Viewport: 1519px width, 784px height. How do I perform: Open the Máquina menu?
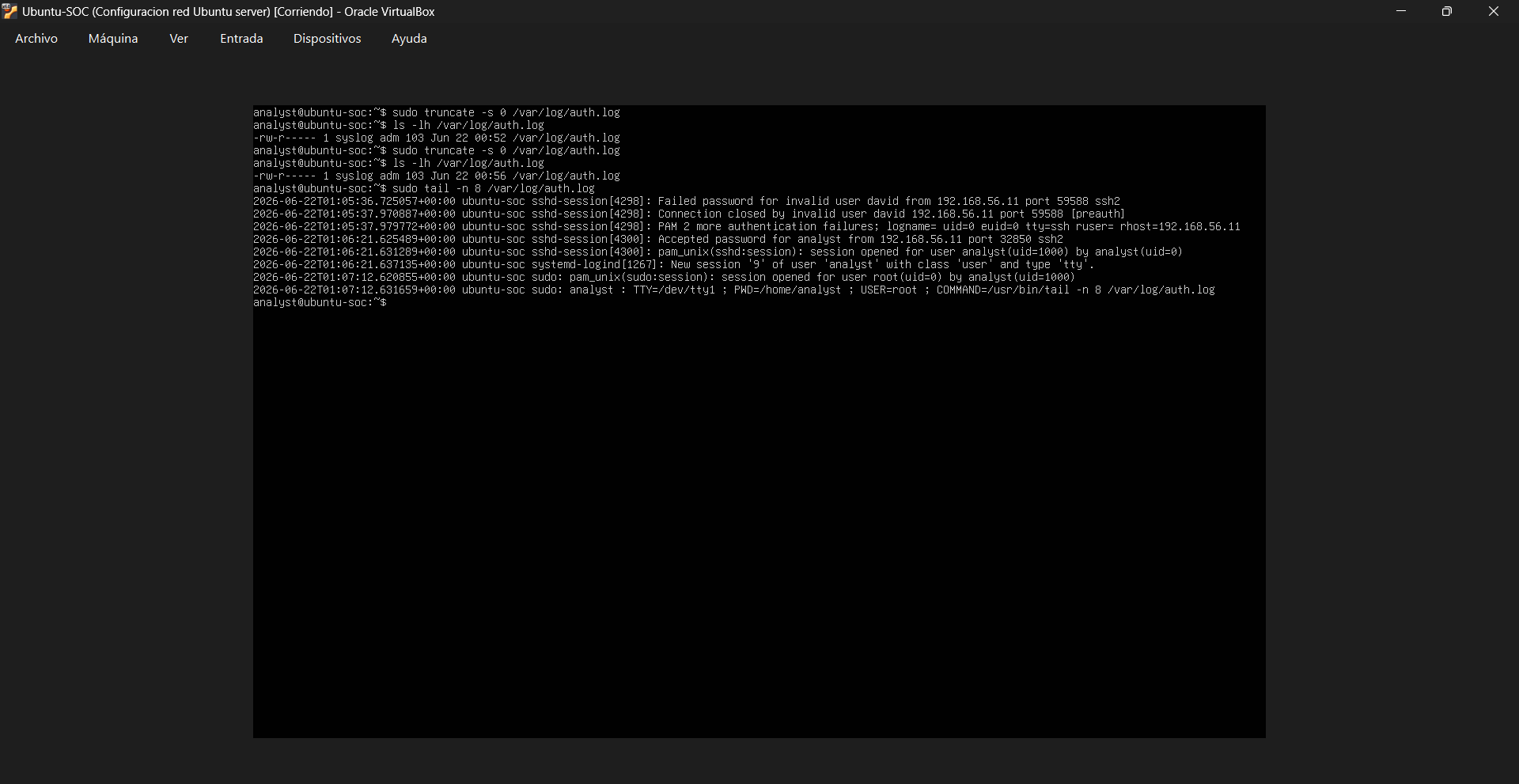(x=113, y=38)
